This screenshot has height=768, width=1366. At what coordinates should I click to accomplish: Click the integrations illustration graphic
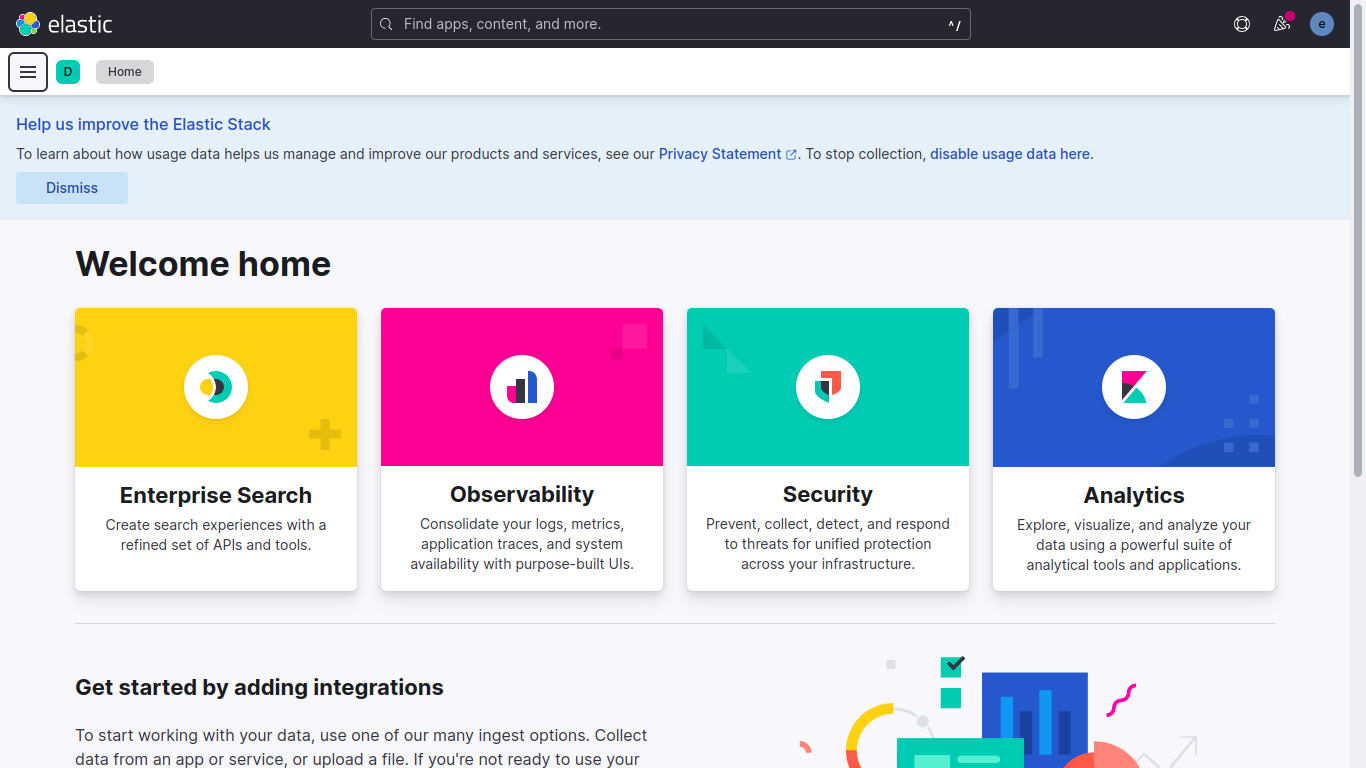[x=1000, y=712]
